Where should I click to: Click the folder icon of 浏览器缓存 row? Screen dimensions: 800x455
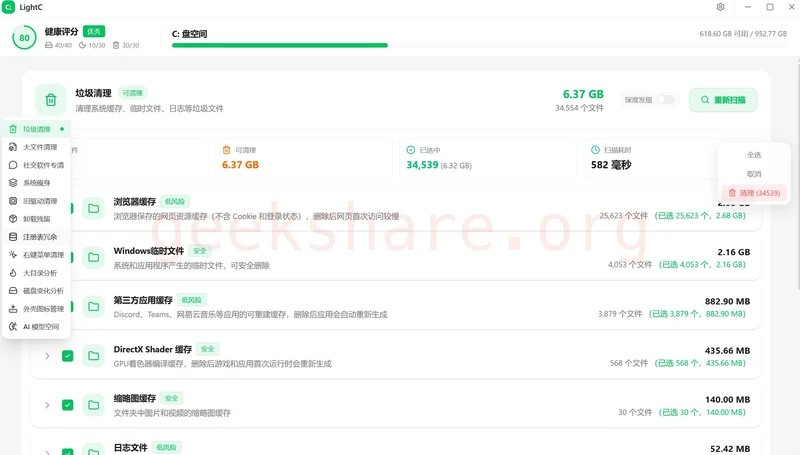[93, 208]
